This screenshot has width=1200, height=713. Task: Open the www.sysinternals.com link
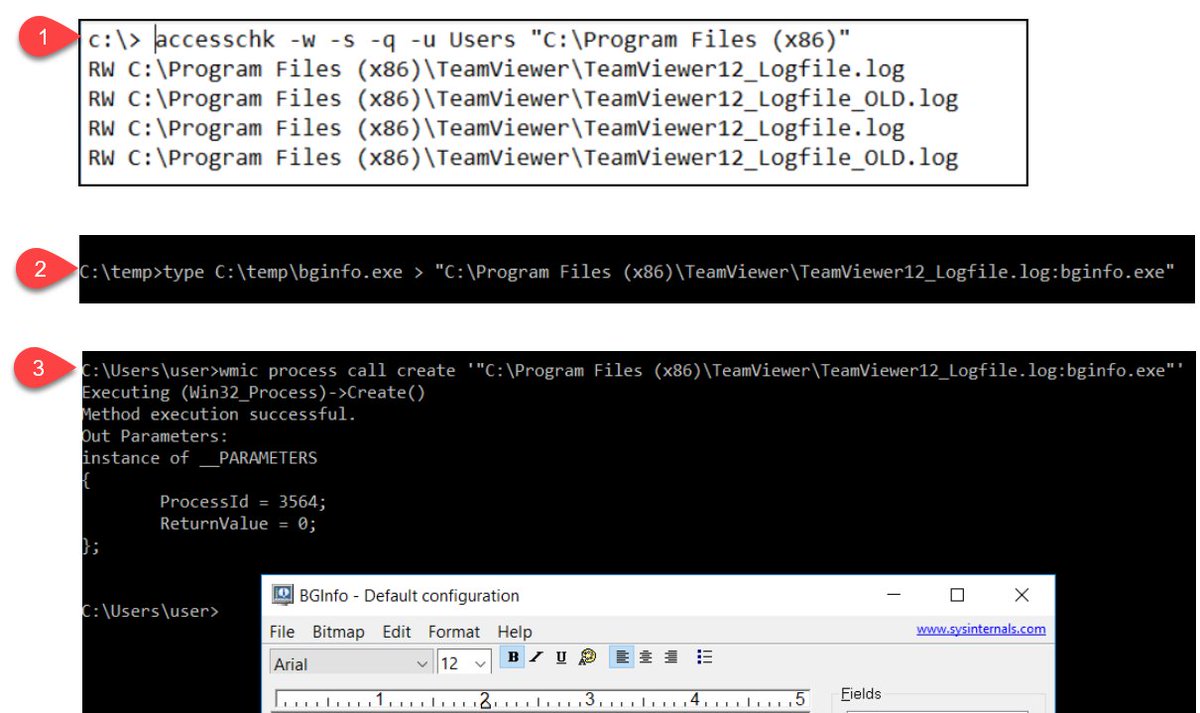click(x=981, y=629)
